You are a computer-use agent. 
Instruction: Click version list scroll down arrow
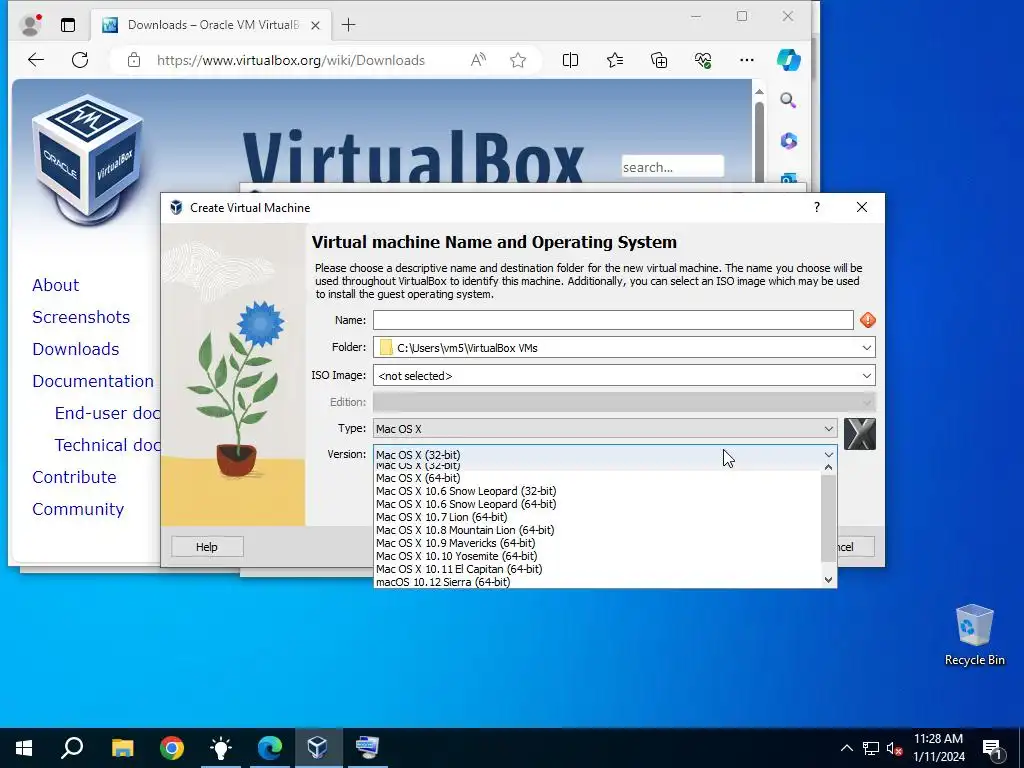coord(828,580)
